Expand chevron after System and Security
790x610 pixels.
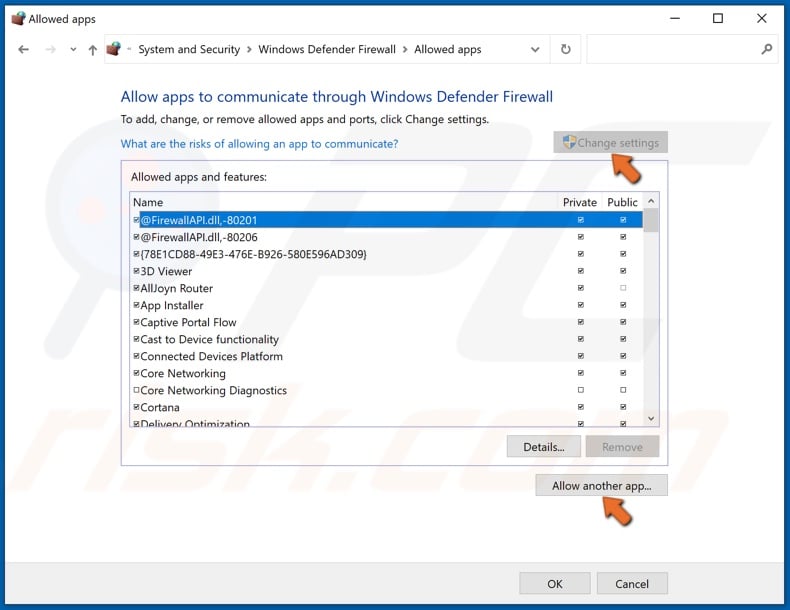point(249,49)
